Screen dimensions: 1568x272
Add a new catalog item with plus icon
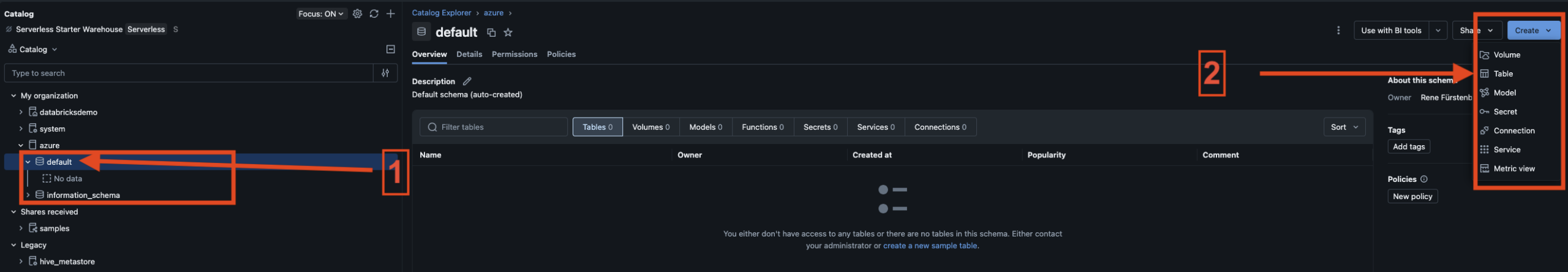pos(390,13)
